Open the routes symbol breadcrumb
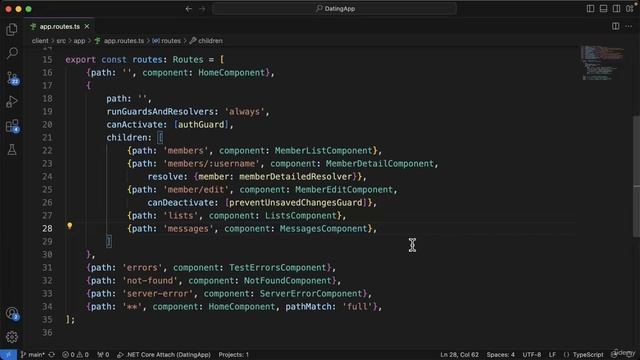The image size is (640, 360). pyautogui.click(x=167, y=41)
